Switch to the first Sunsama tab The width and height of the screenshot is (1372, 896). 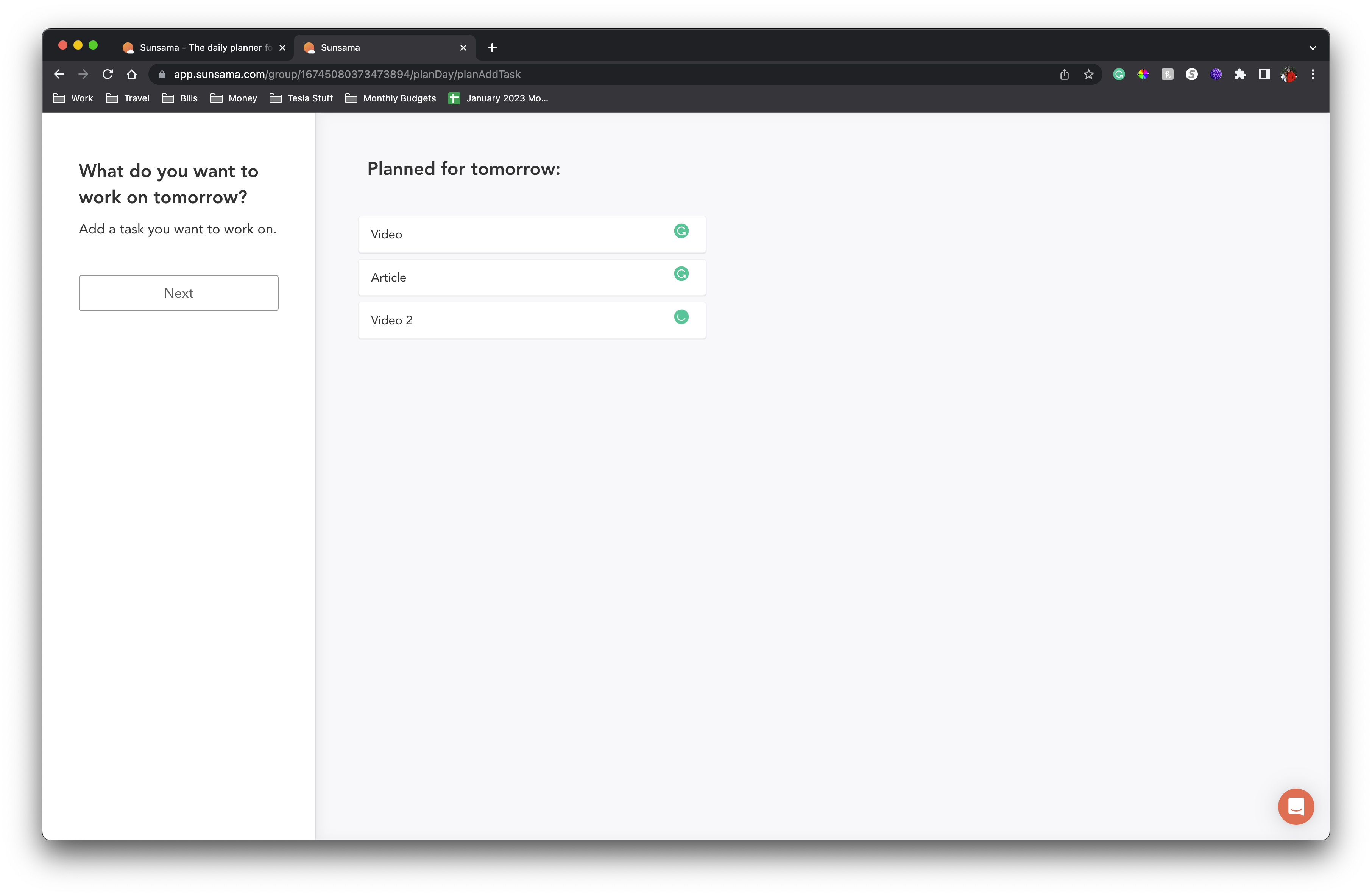coord(196,47)
